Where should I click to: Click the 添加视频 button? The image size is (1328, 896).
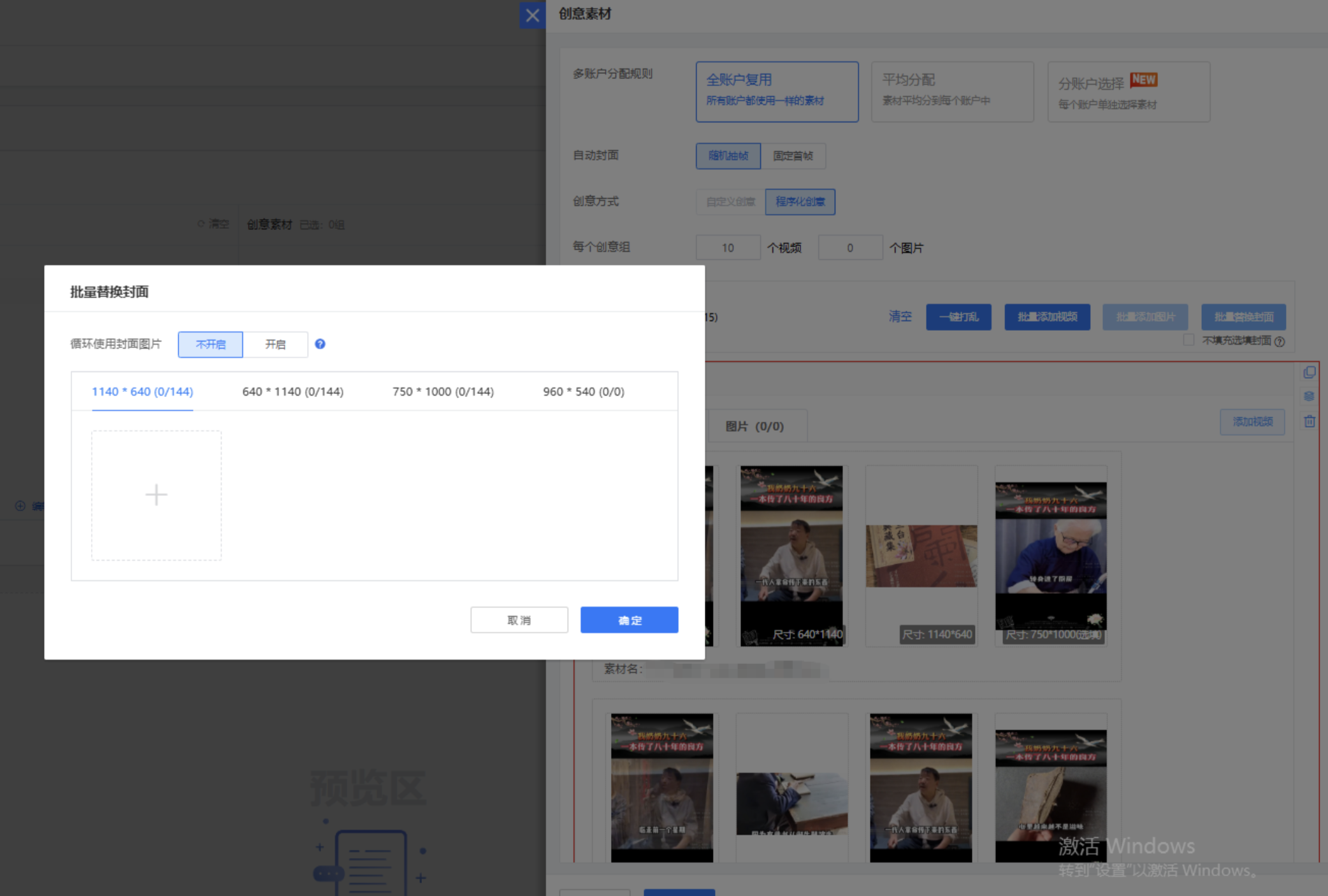pos(1253,422)
